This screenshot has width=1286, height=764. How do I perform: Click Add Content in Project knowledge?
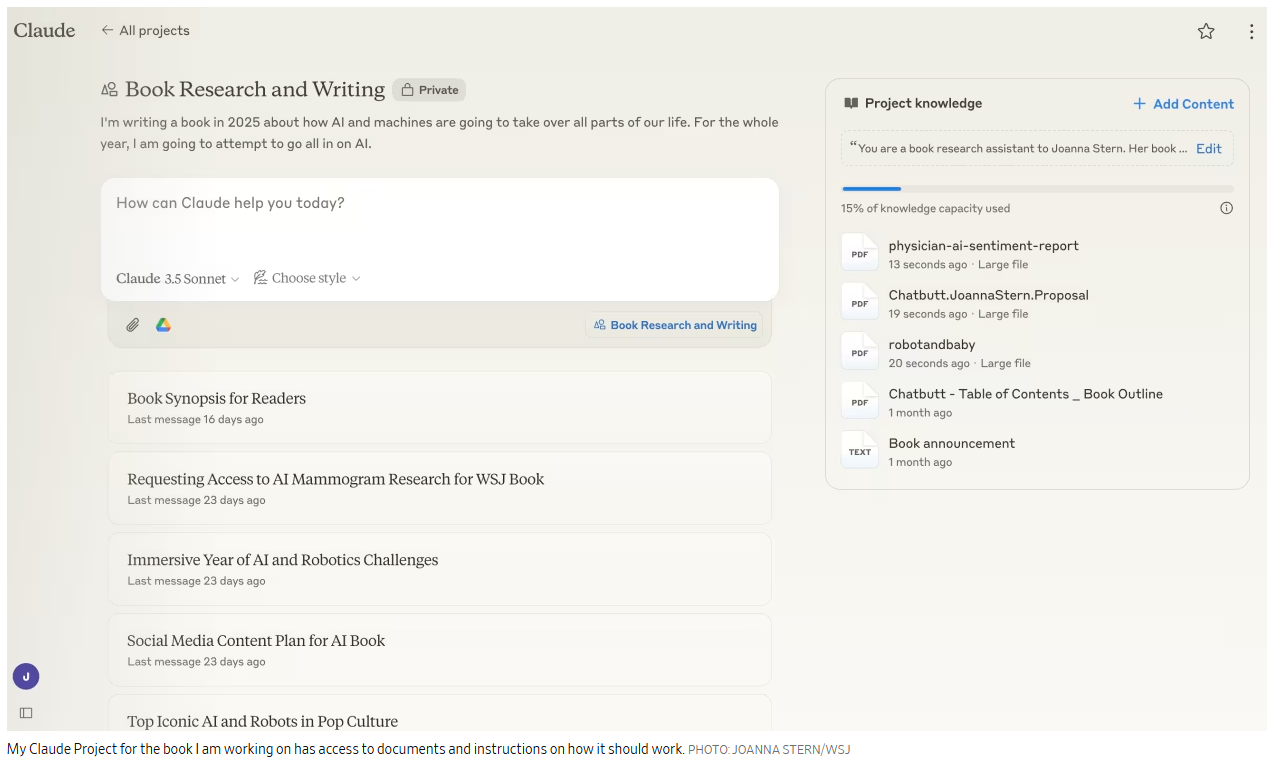(1183, 104)
